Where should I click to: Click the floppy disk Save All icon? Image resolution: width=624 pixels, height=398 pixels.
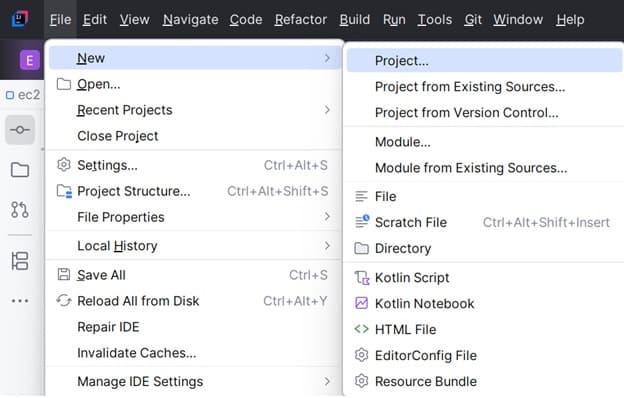pyautogui.click(x=64, y=275)
